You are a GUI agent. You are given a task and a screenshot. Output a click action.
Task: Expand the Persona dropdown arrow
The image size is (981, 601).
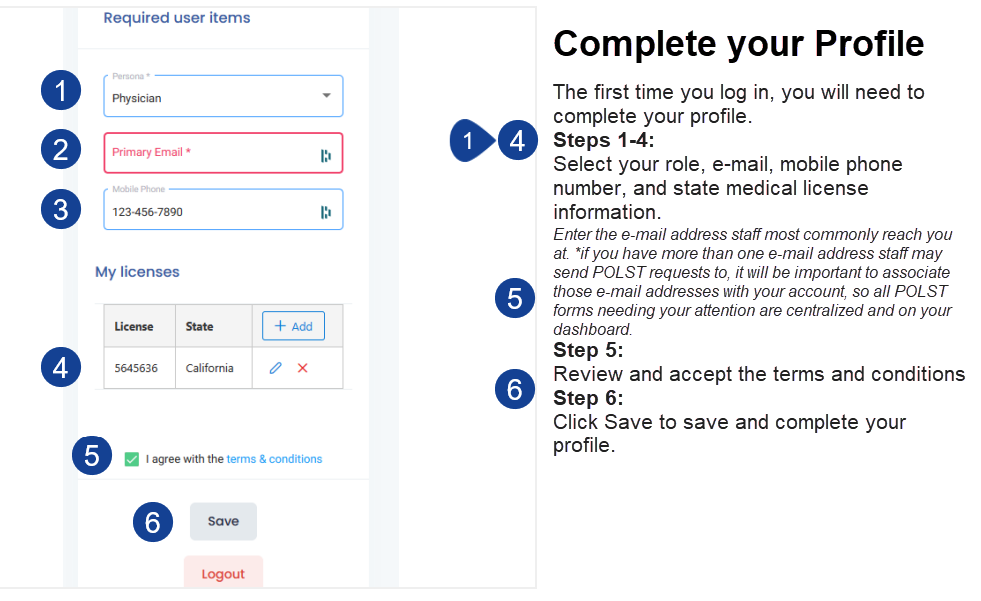326,96
